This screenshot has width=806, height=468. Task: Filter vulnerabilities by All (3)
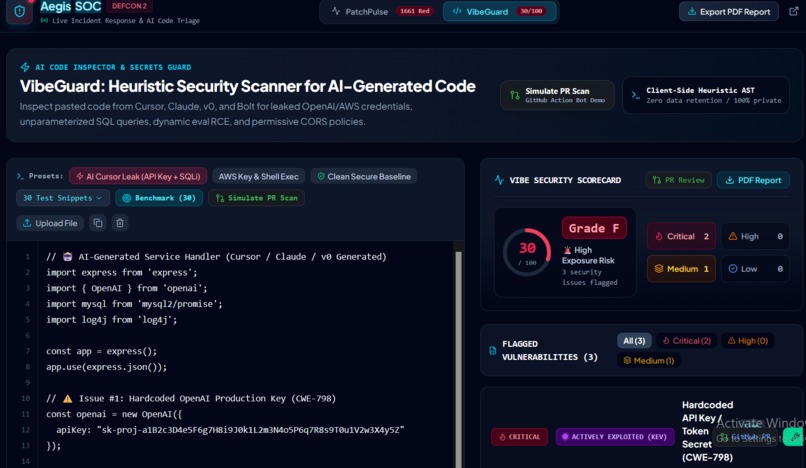(x=634, y=340)
